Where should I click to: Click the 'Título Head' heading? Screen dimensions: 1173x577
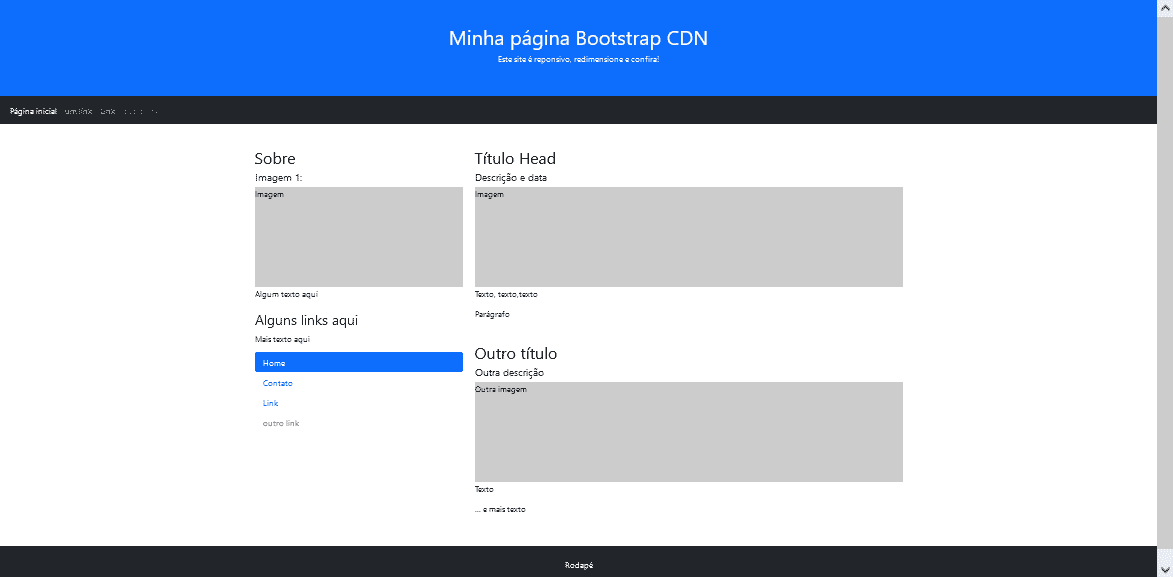[x=515, y=159]
